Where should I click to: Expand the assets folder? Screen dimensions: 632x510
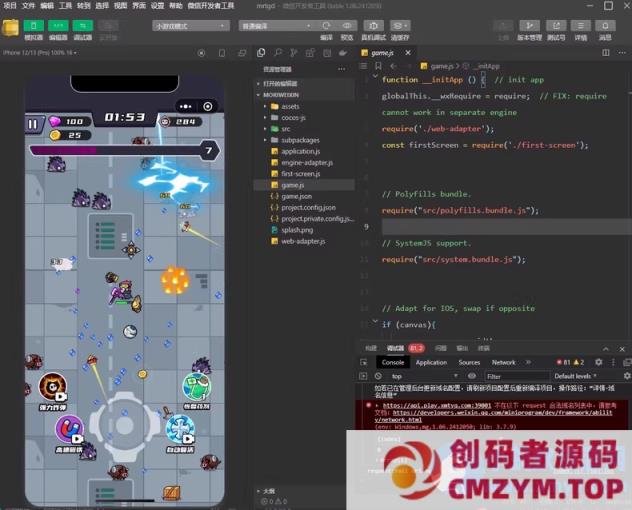coord(306,106)
